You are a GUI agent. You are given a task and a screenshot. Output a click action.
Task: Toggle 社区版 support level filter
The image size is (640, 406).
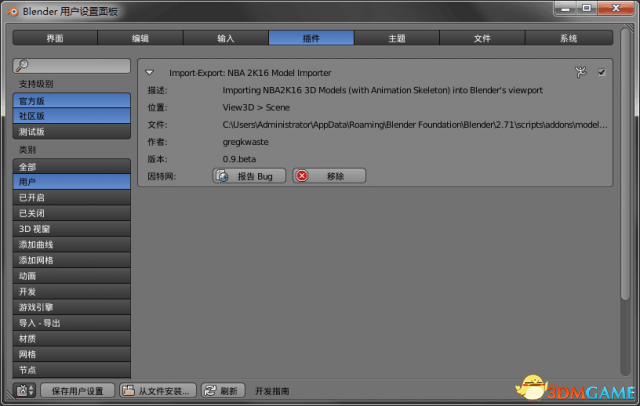click(72, 116)
